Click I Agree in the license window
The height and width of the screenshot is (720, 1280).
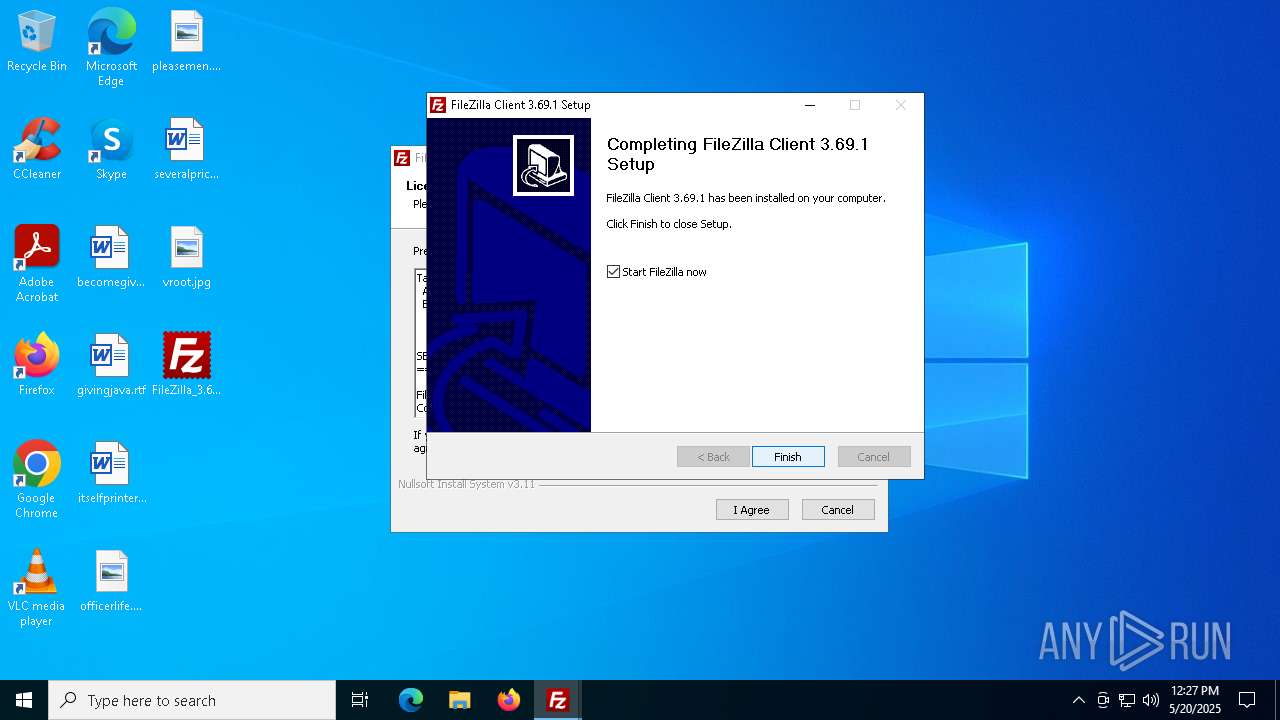point(752,510)
